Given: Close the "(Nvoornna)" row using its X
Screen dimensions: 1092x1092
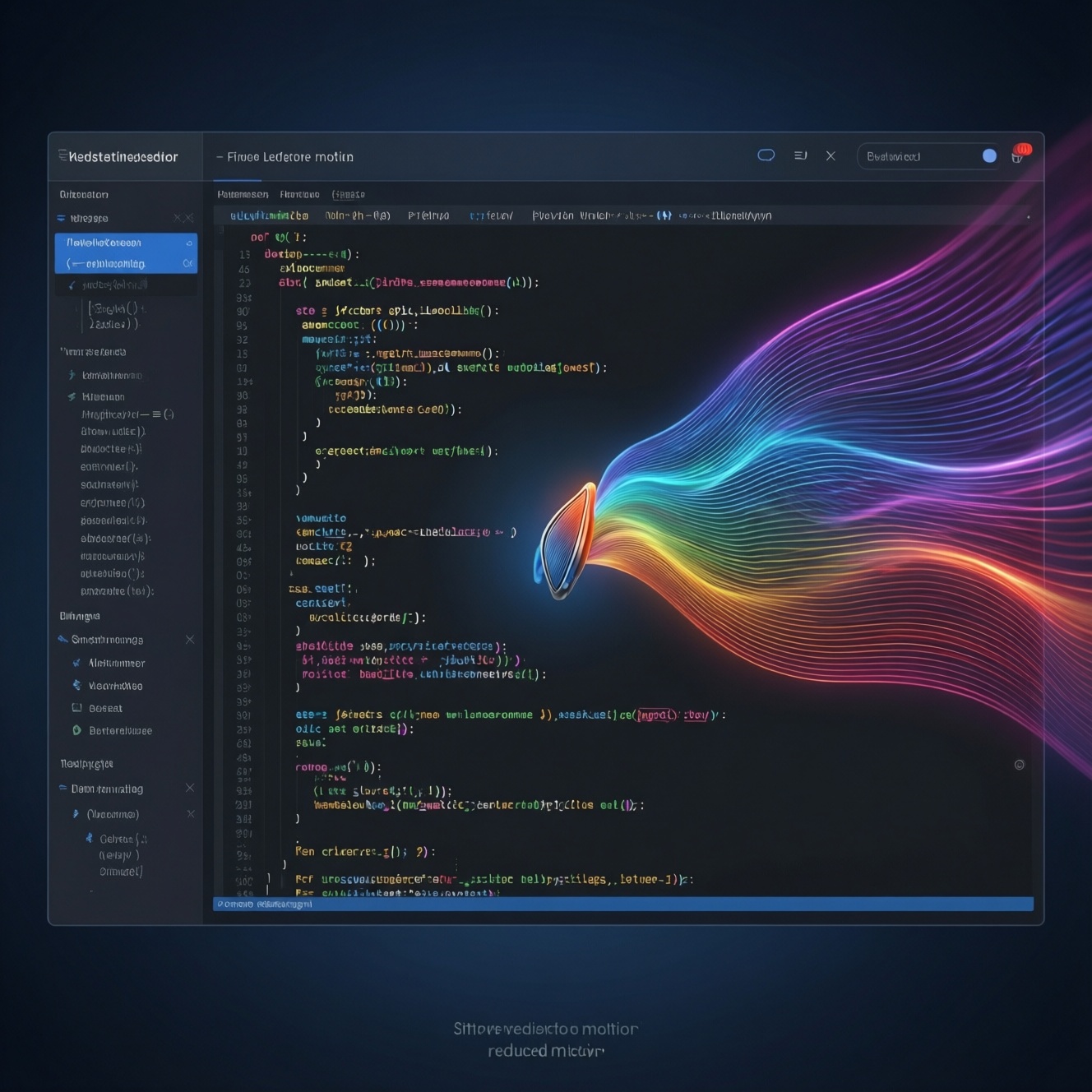Looking at the screenshot, I should 191,814.
